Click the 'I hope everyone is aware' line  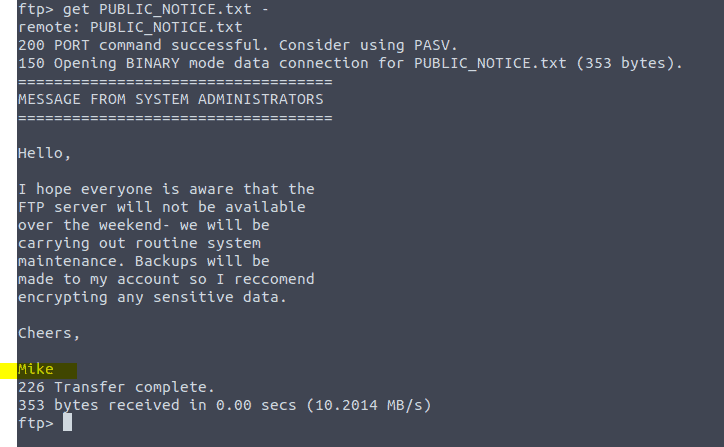click(x=166, y=189)
